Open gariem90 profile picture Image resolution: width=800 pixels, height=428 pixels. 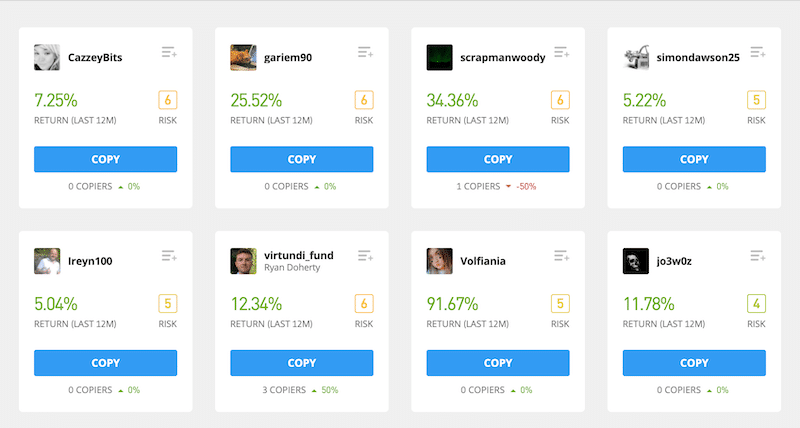[243, 57]
